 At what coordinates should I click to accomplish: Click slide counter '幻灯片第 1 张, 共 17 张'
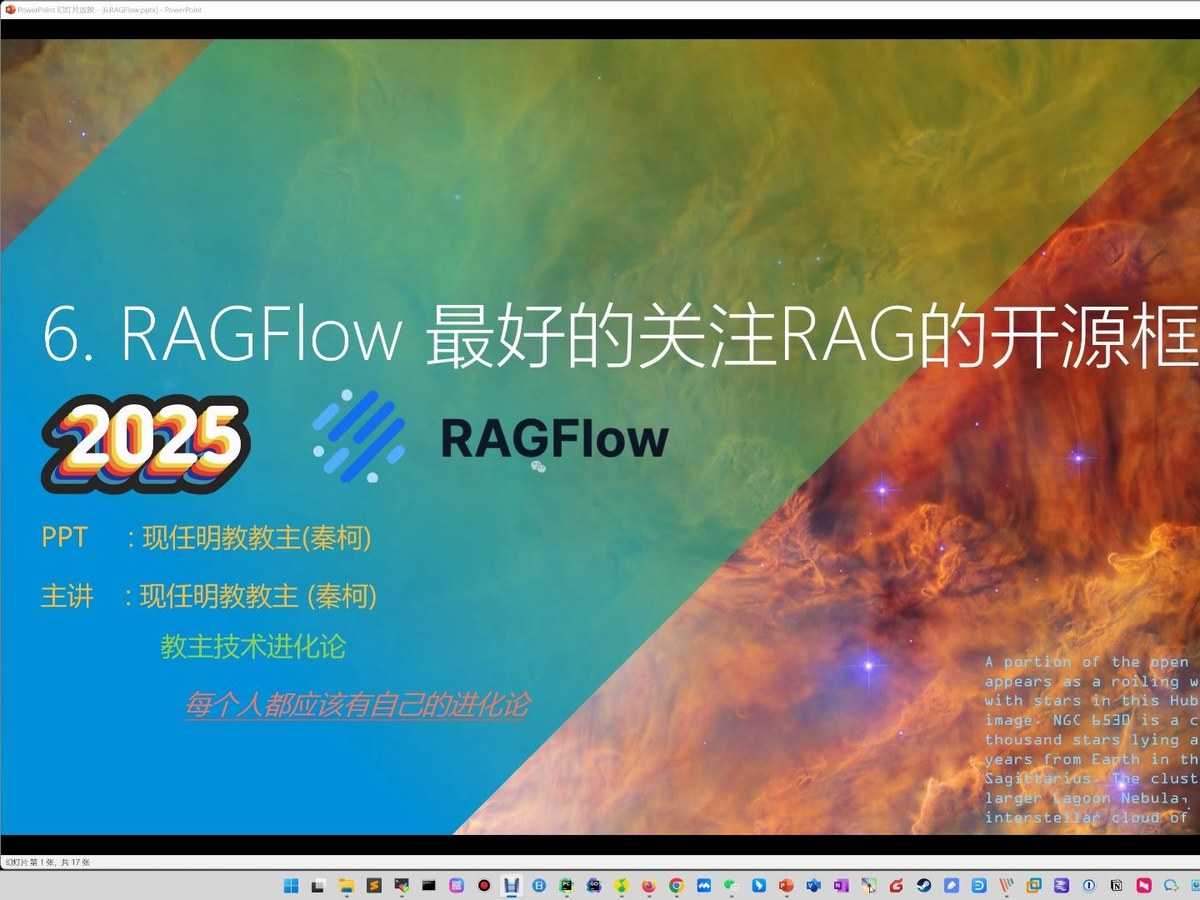tap(47, 861)
